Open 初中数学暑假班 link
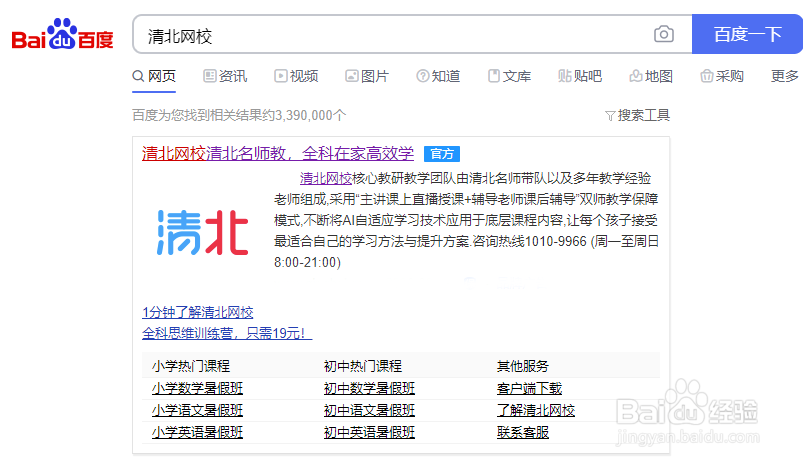The height and width of the screenshot is (465, 803). coord(369,388)
